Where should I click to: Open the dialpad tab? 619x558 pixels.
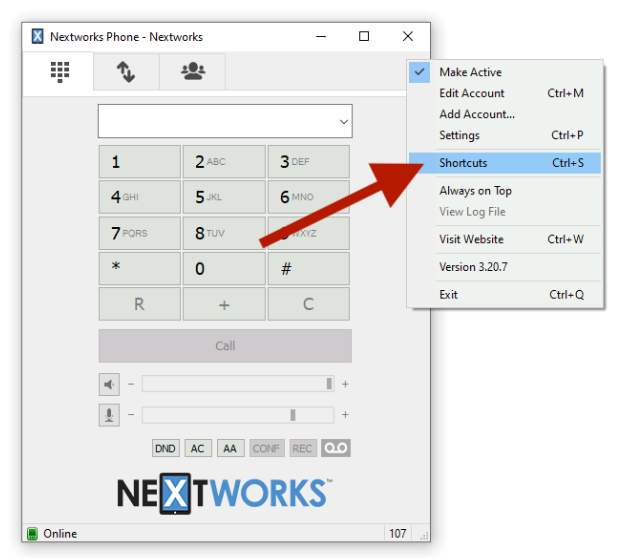pyautogui.click(x=58, y=72)
